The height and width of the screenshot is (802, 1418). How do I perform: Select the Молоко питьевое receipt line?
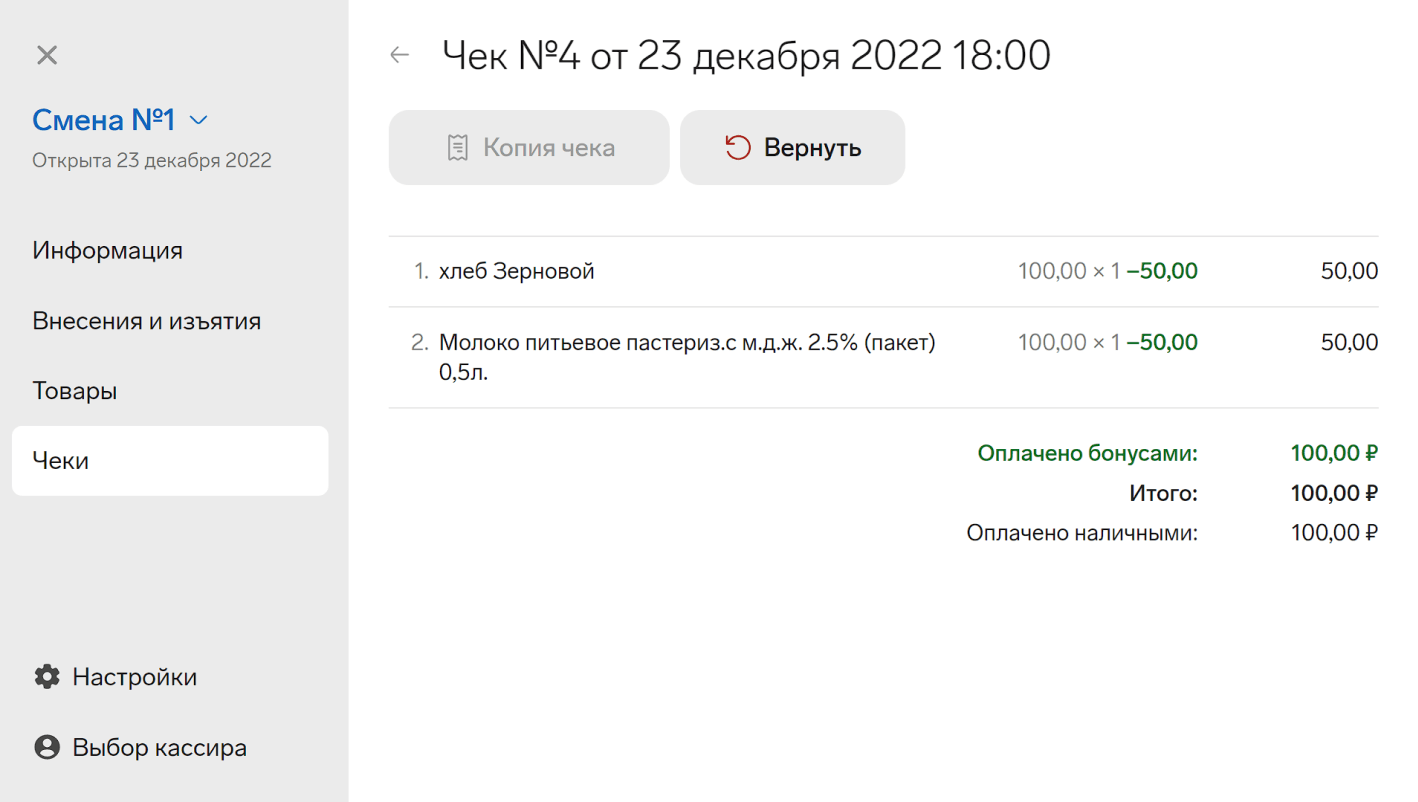884,357
